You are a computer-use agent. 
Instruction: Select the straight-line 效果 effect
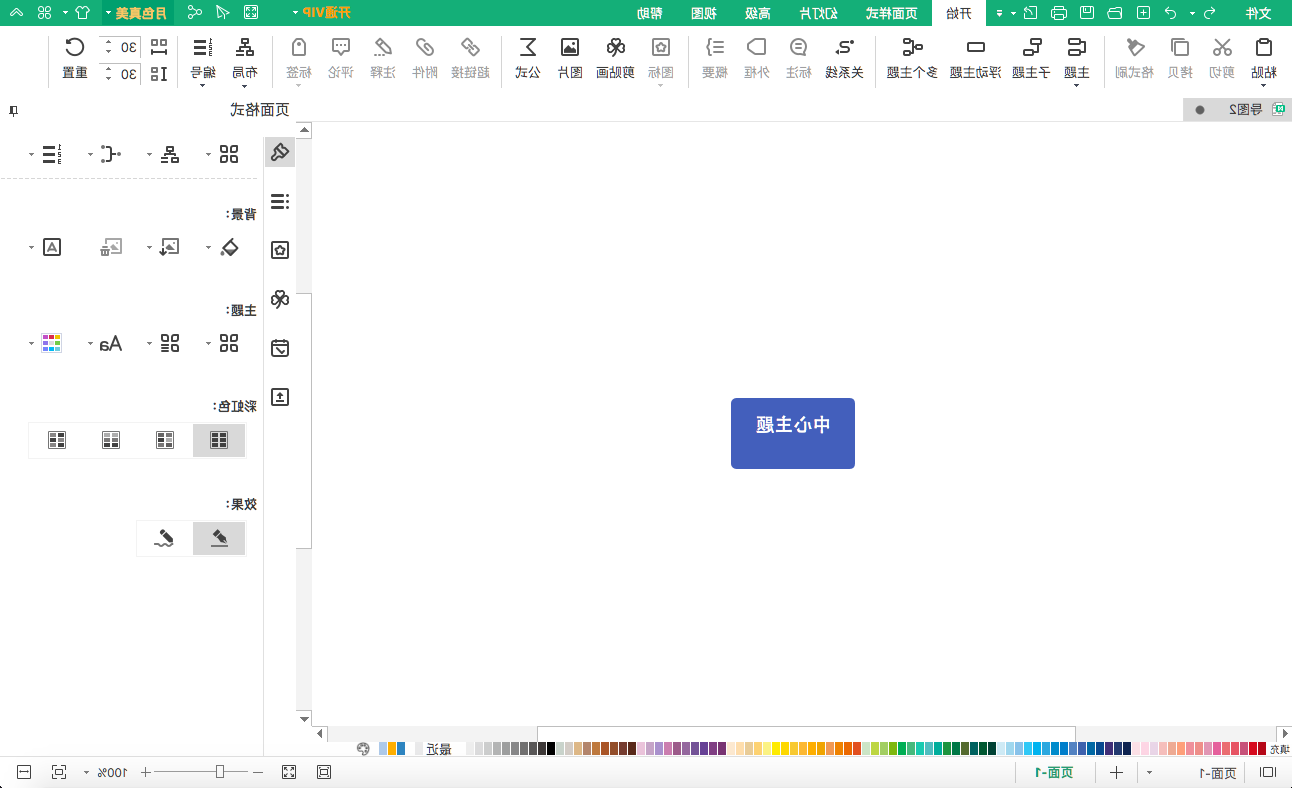point(219,538)
